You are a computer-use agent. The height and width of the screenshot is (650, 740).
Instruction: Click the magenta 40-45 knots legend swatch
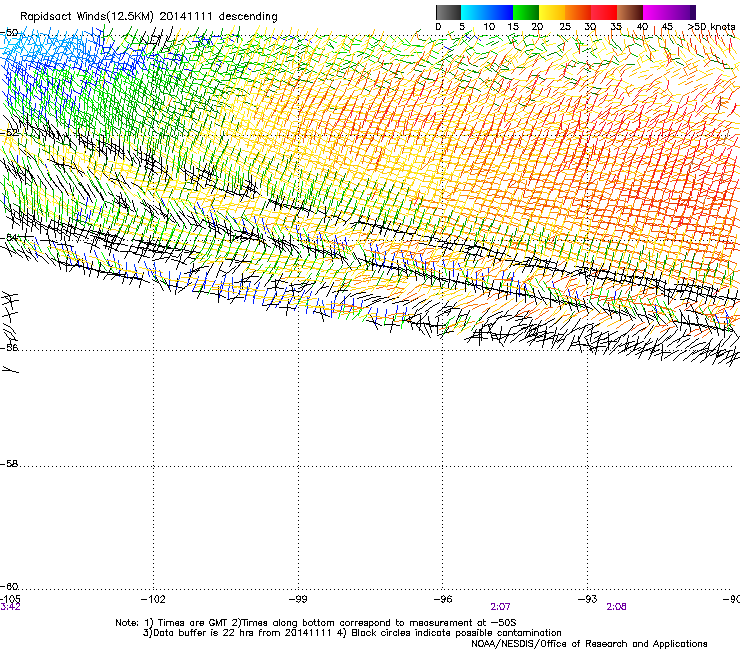pos(656,12)
